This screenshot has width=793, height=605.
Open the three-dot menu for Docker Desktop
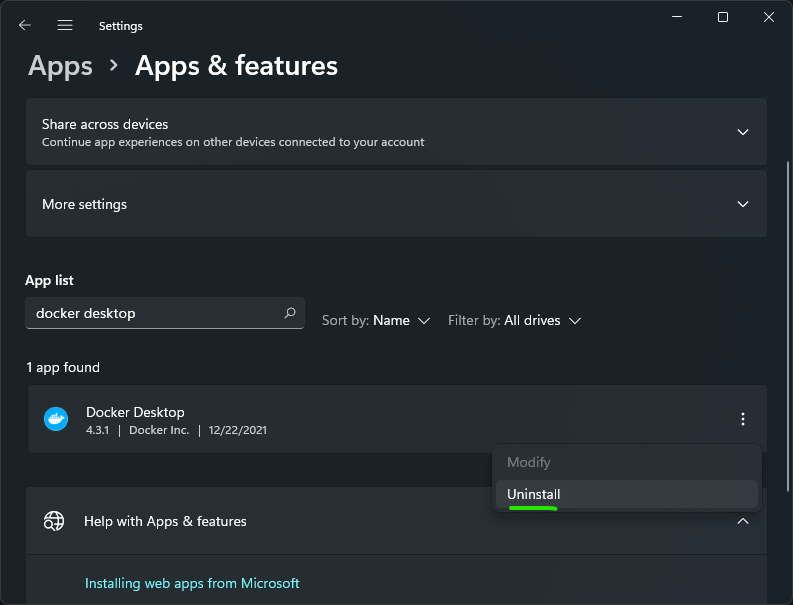point(742,419)
